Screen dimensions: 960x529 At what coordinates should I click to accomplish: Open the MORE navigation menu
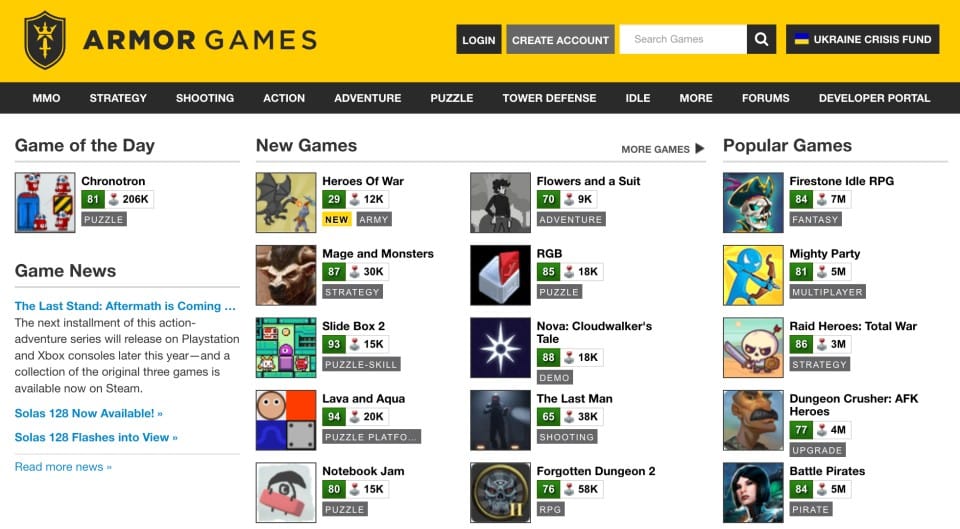[x=696, y=98]
